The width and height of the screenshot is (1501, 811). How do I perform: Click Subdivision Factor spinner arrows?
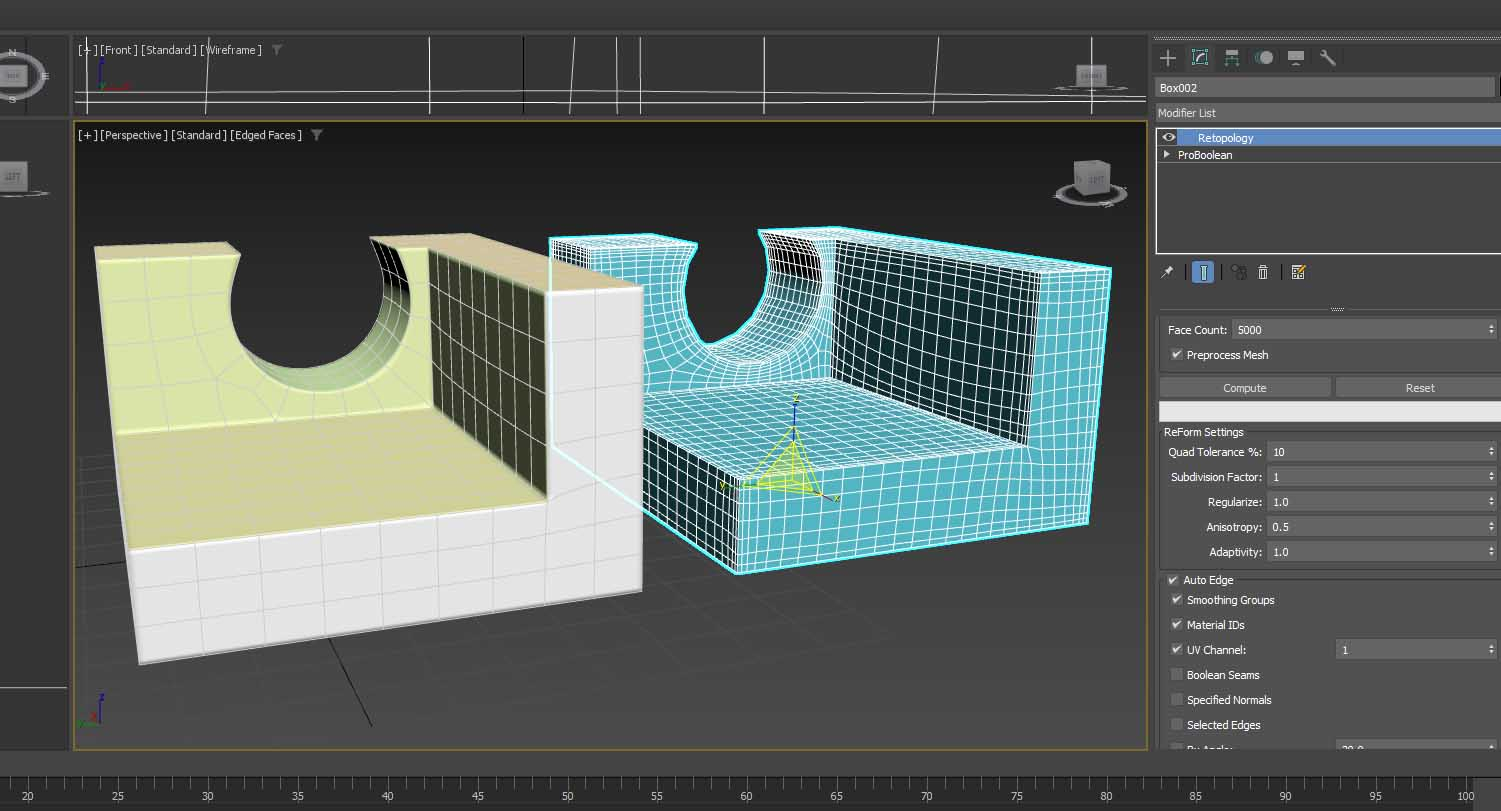[x=1491, y=477]
